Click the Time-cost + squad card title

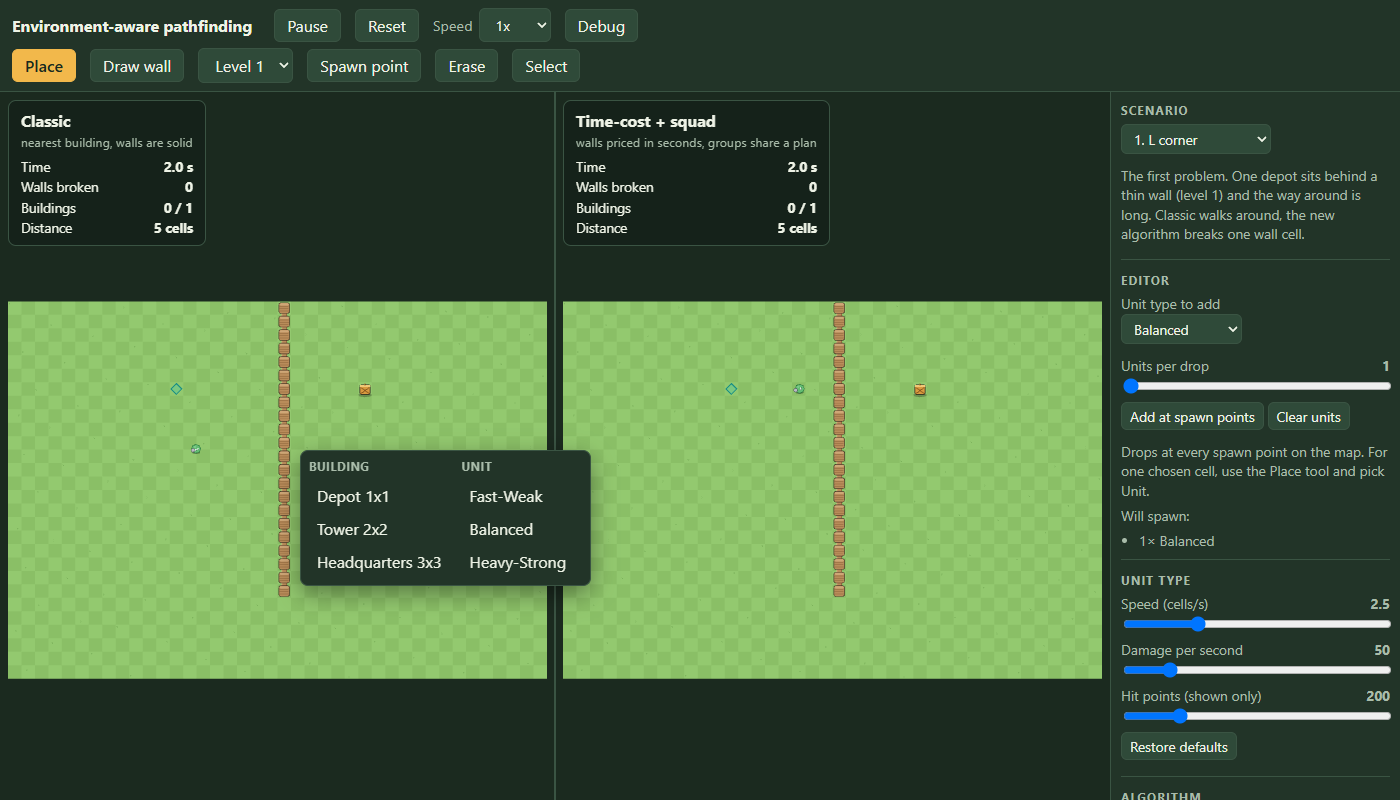pyautogui.click(x=646, y=121)
